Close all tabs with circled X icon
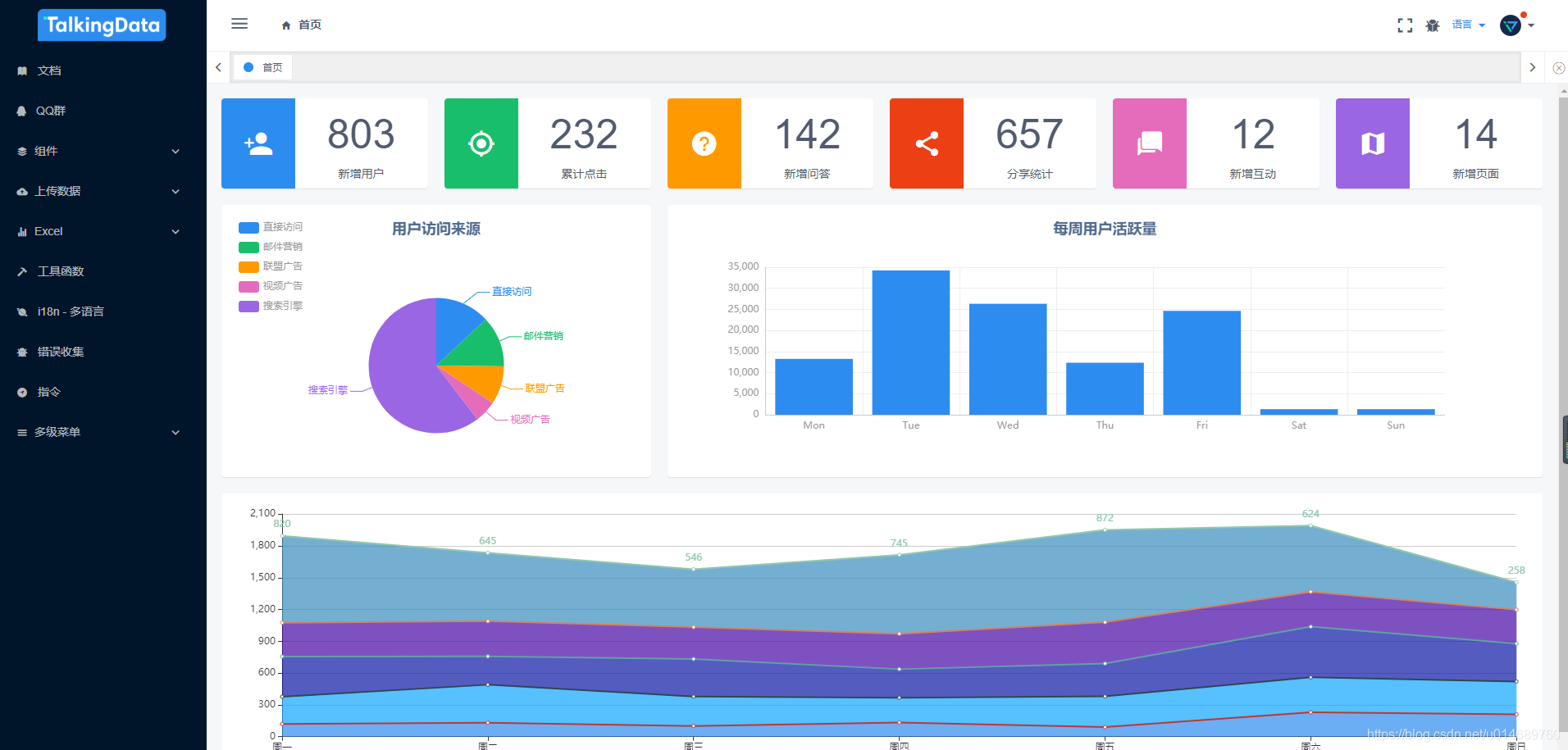The width and height of the screenshot is (1568, 750). point(1559,68)
